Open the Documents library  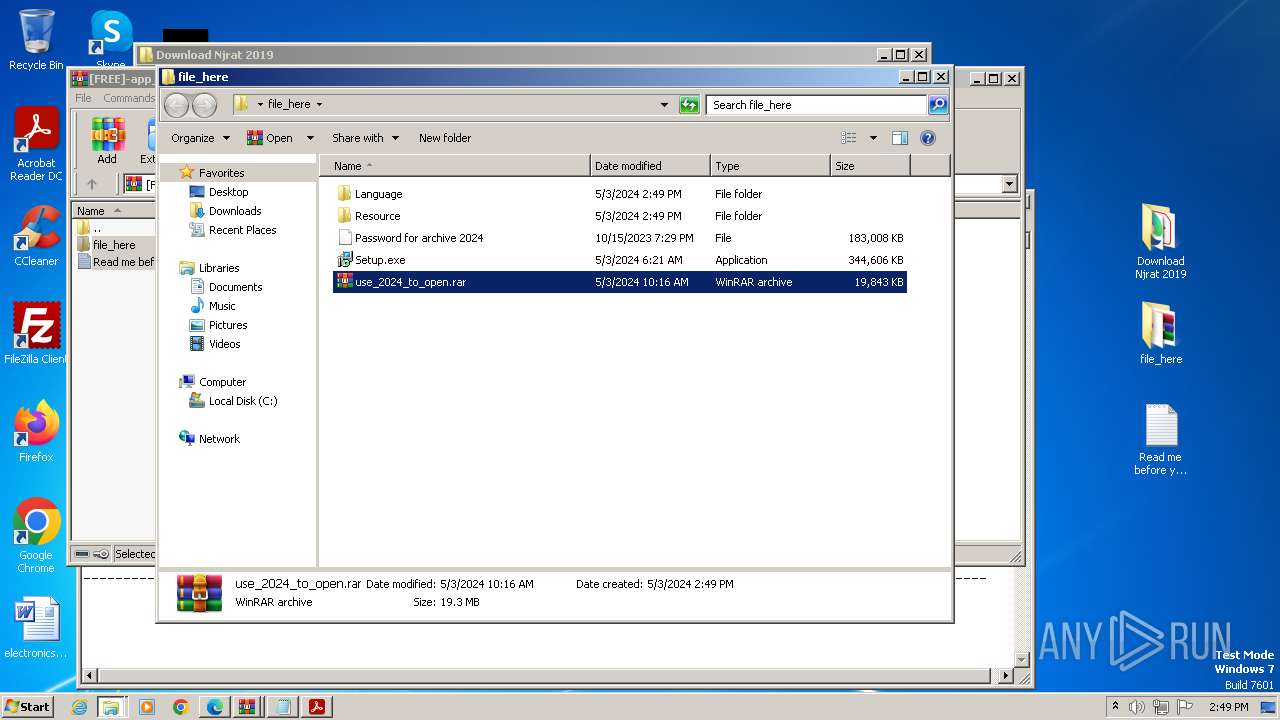pos(235,287)
